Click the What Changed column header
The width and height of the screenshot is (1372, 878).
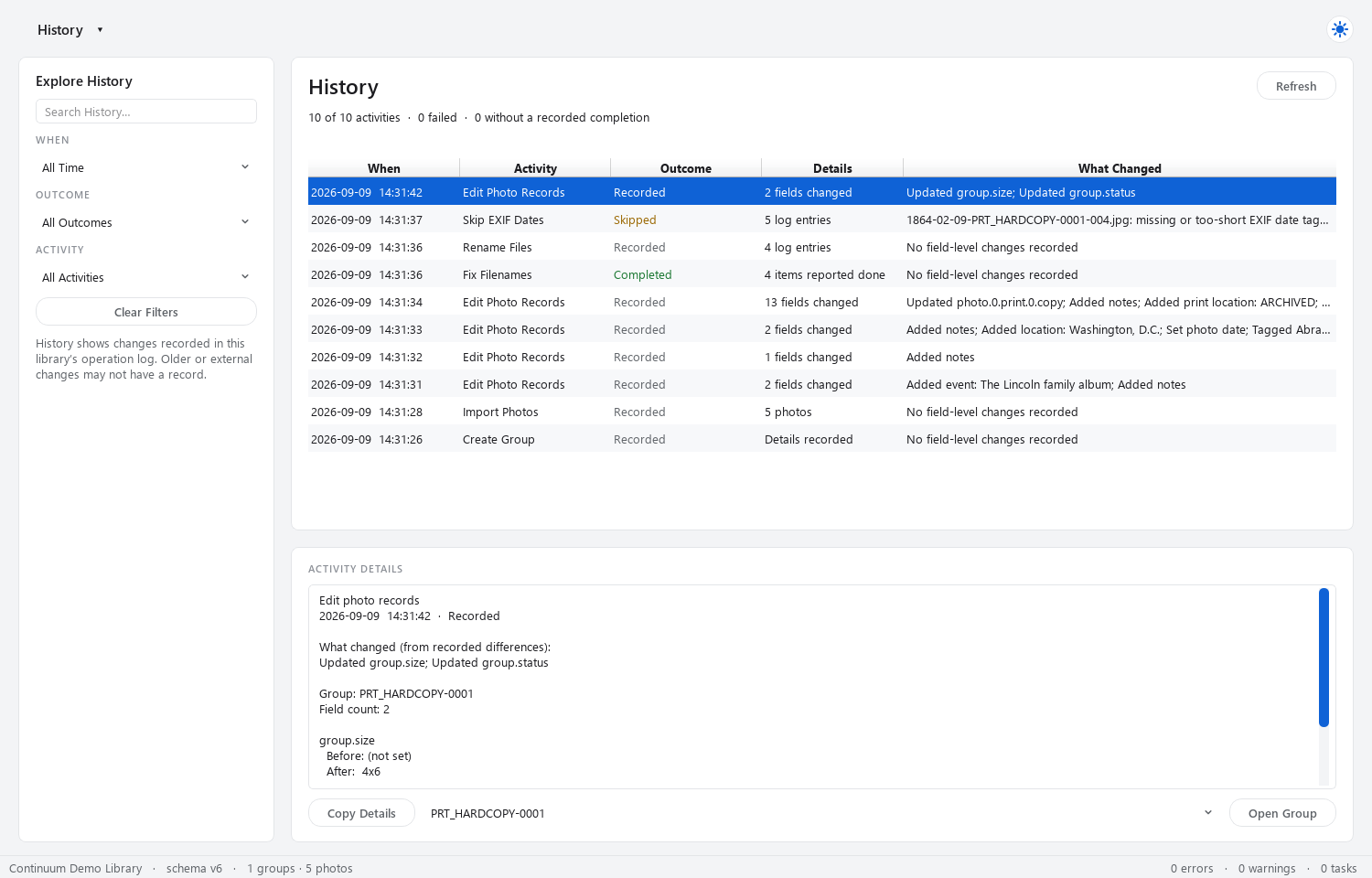point(1120,168)
